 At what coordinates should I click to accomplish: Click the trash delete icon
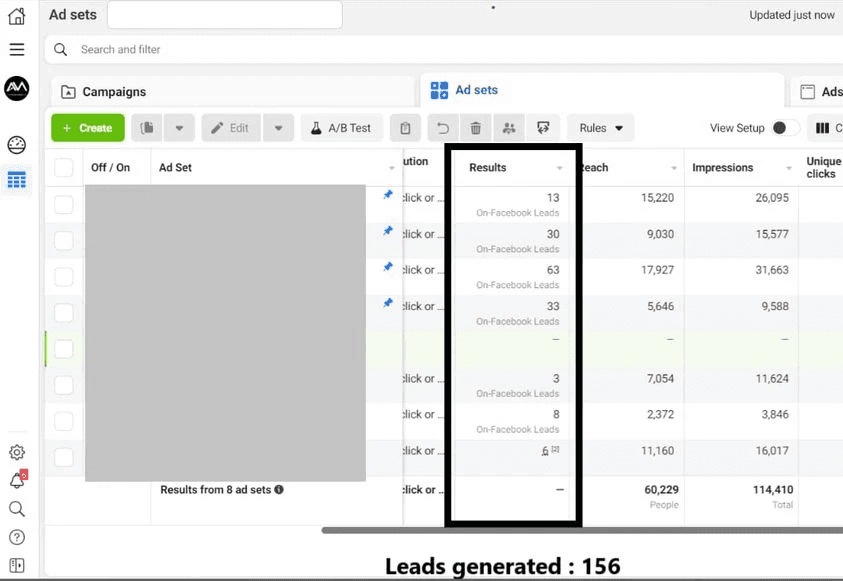(x=476, y=128)
